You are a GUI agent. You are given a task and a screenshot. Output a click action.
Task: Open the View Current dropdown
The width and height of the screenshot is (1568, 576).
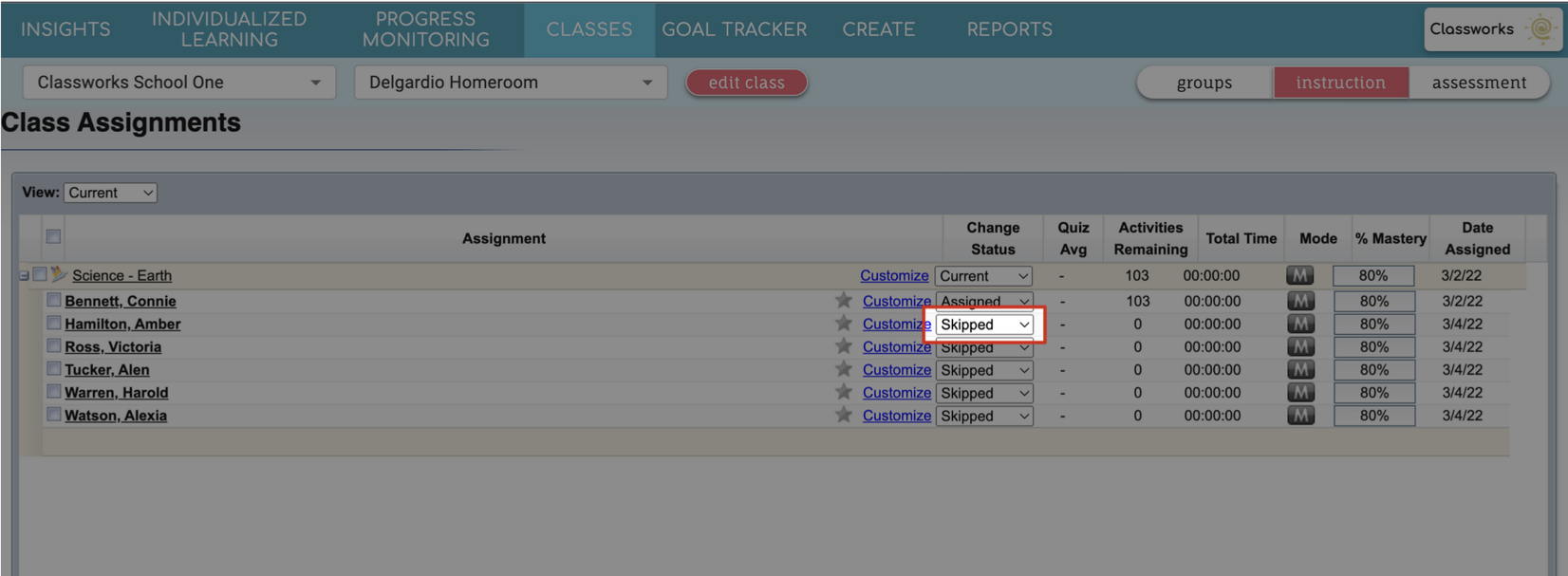(110, 193)
